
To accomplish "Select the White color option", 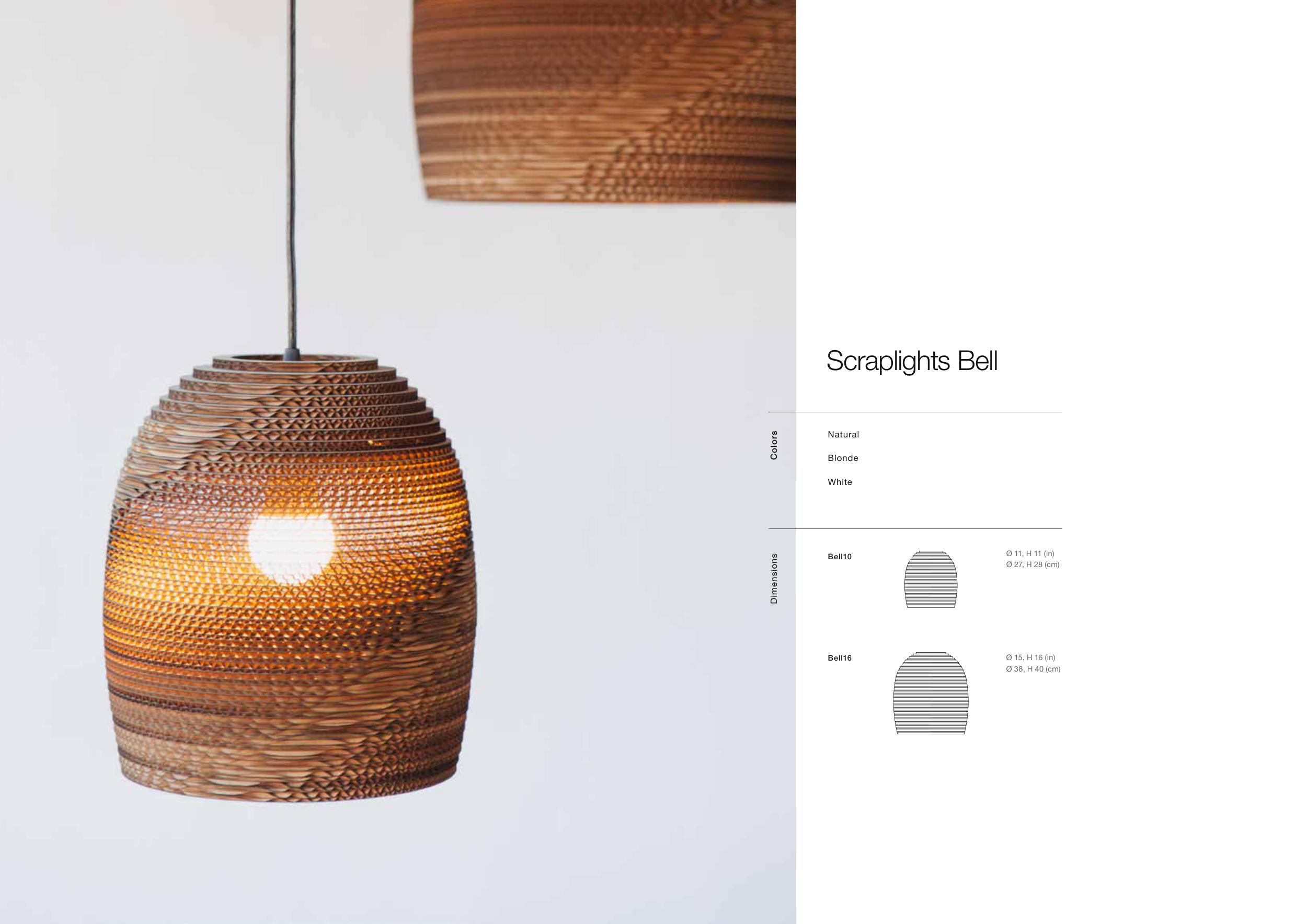I will tap(840, 482).
